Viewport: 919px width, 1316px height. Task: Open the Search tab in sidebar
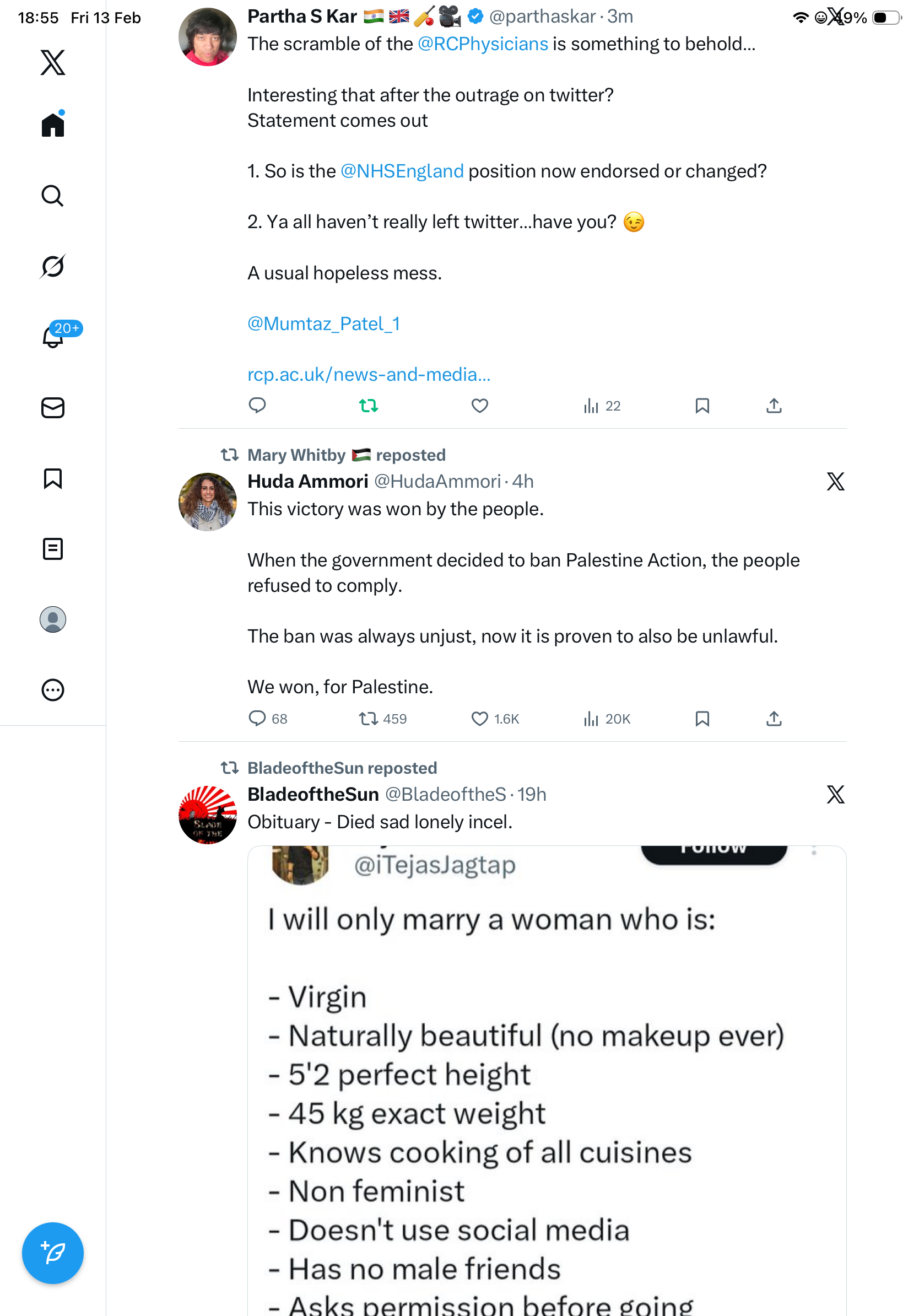pyautogui.click(x=53, y=196)
